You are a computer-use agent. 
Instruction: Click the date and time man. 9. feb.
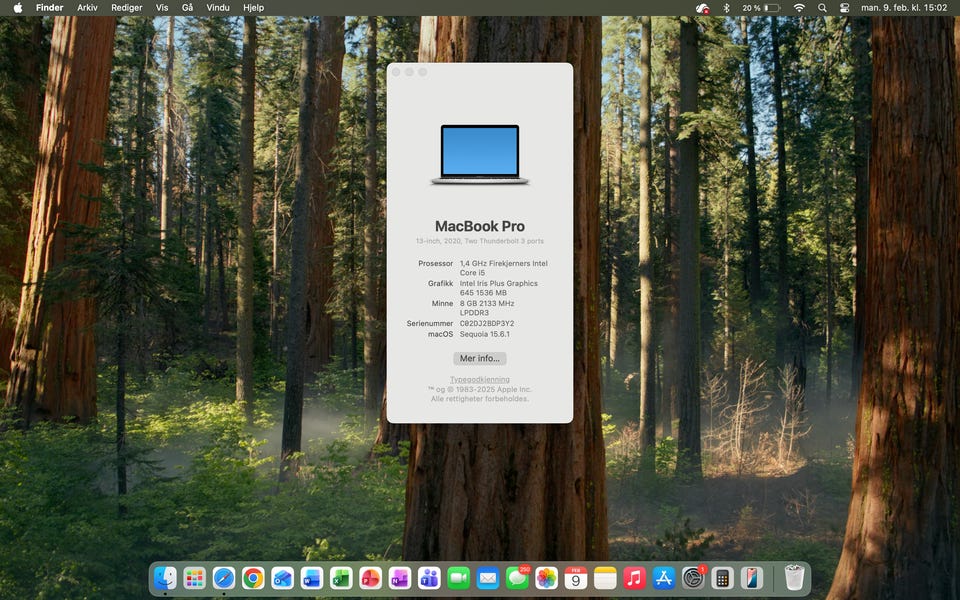[x=904, y=7]
